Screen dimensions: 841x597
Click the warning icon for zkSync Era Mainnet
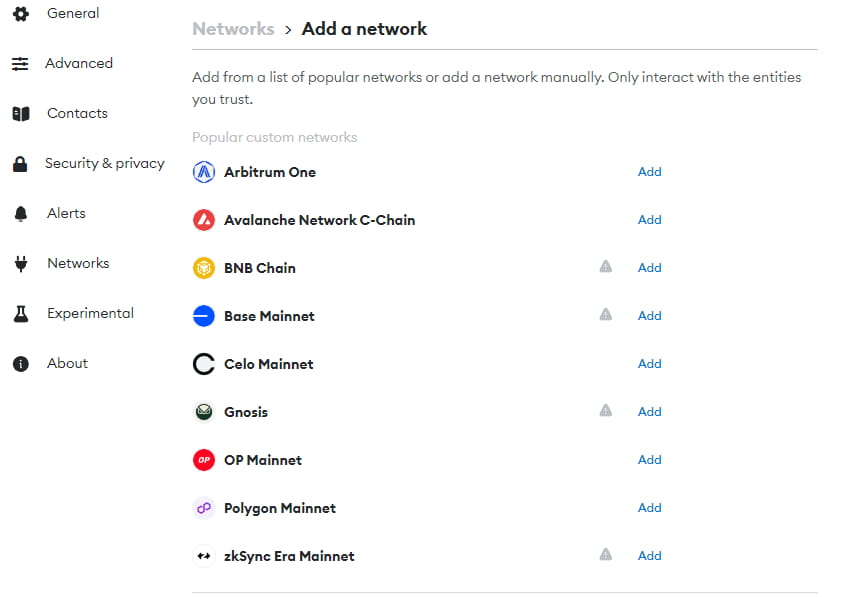click(x=605, y=555)
